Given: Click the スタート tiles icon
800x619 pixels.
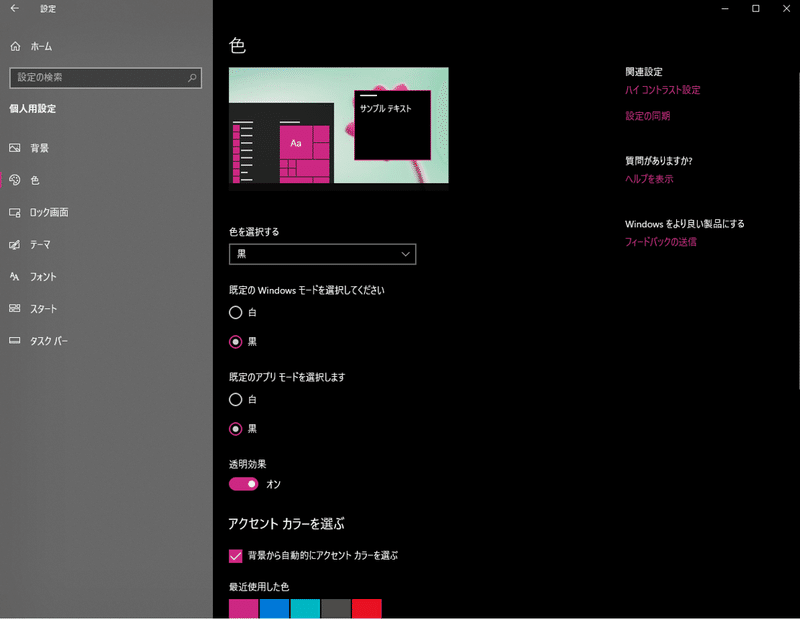Looking at the screenshot, I should coord(15,308).
